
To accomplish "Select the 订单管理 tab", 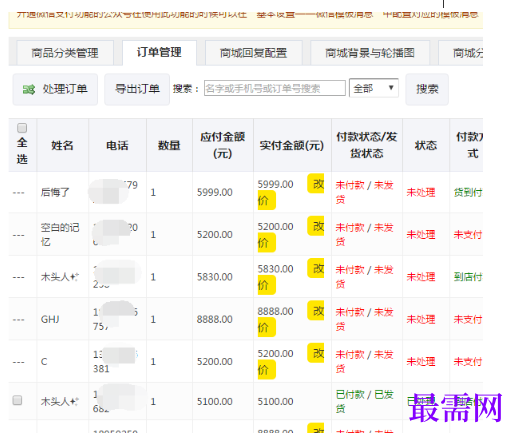I will click(x=159, y=52).
